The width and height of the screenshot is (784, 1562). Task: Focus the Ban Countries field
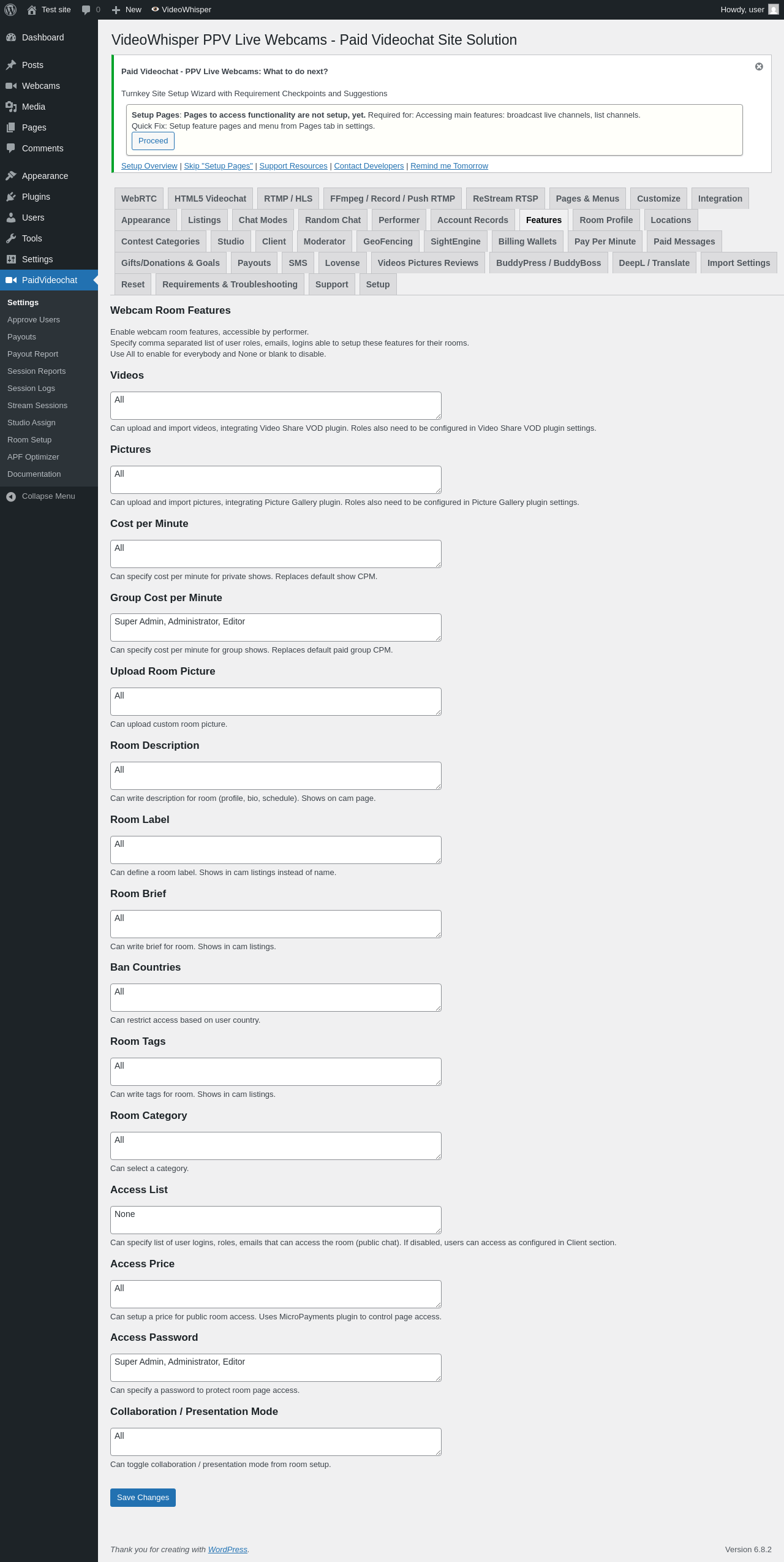click(x=276, y=998)
